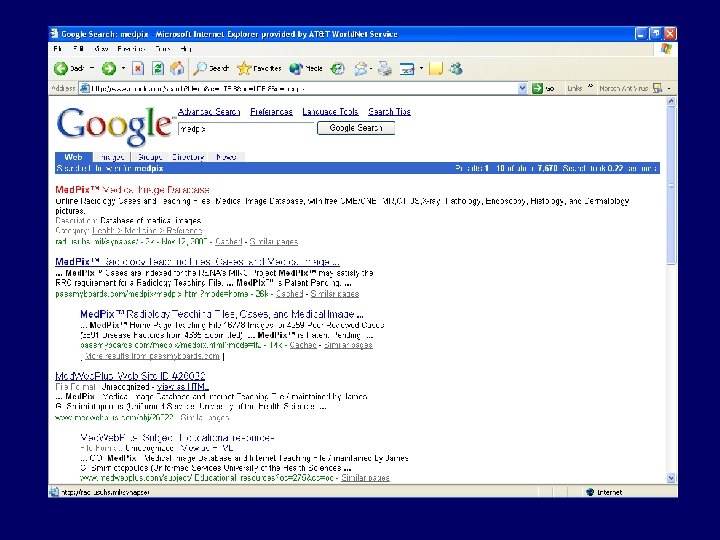Image resolution: width=720 pixels, height=540 pixels.
Task: Open the Health > Medicine > Reference category link
Action: click(147, 231)
